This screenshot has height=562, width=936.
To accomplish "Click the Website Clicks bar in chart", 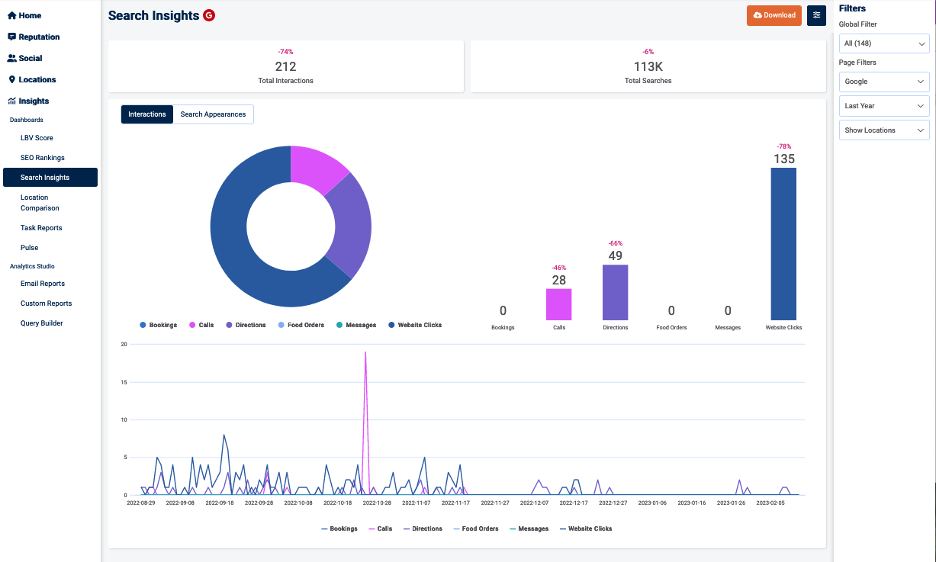I will coord(783,243).
